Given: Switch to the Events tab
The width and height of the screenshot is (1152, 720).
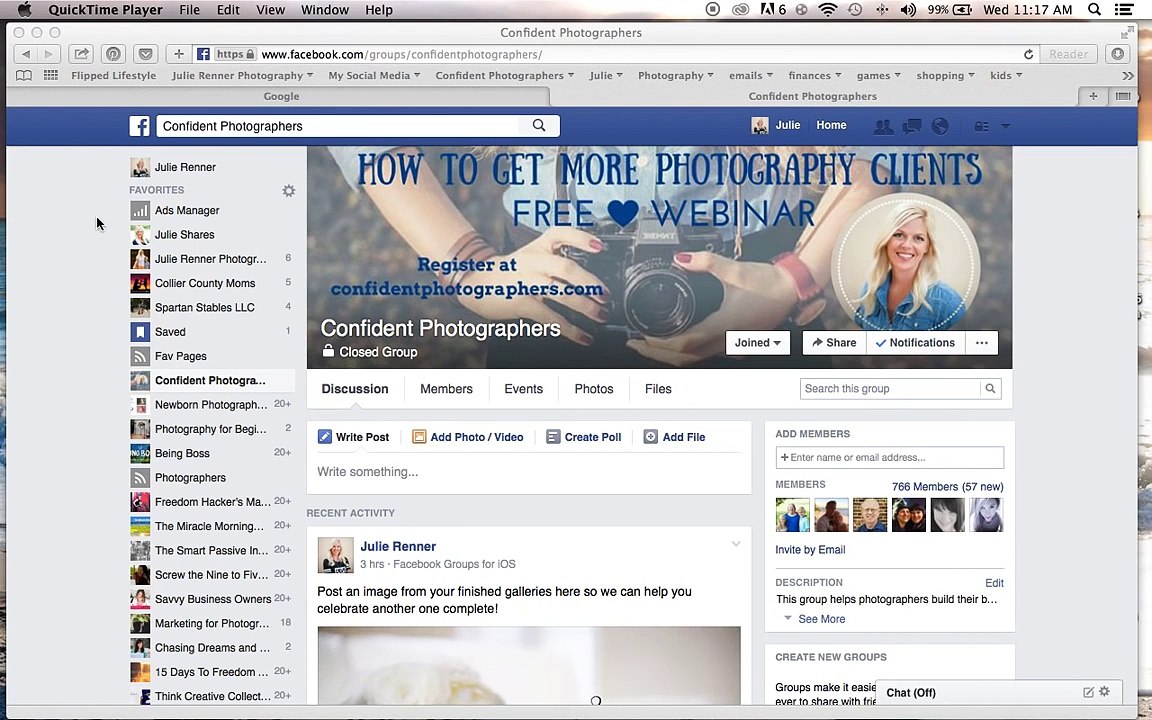Looking at the screenshot, I should 523,389.
